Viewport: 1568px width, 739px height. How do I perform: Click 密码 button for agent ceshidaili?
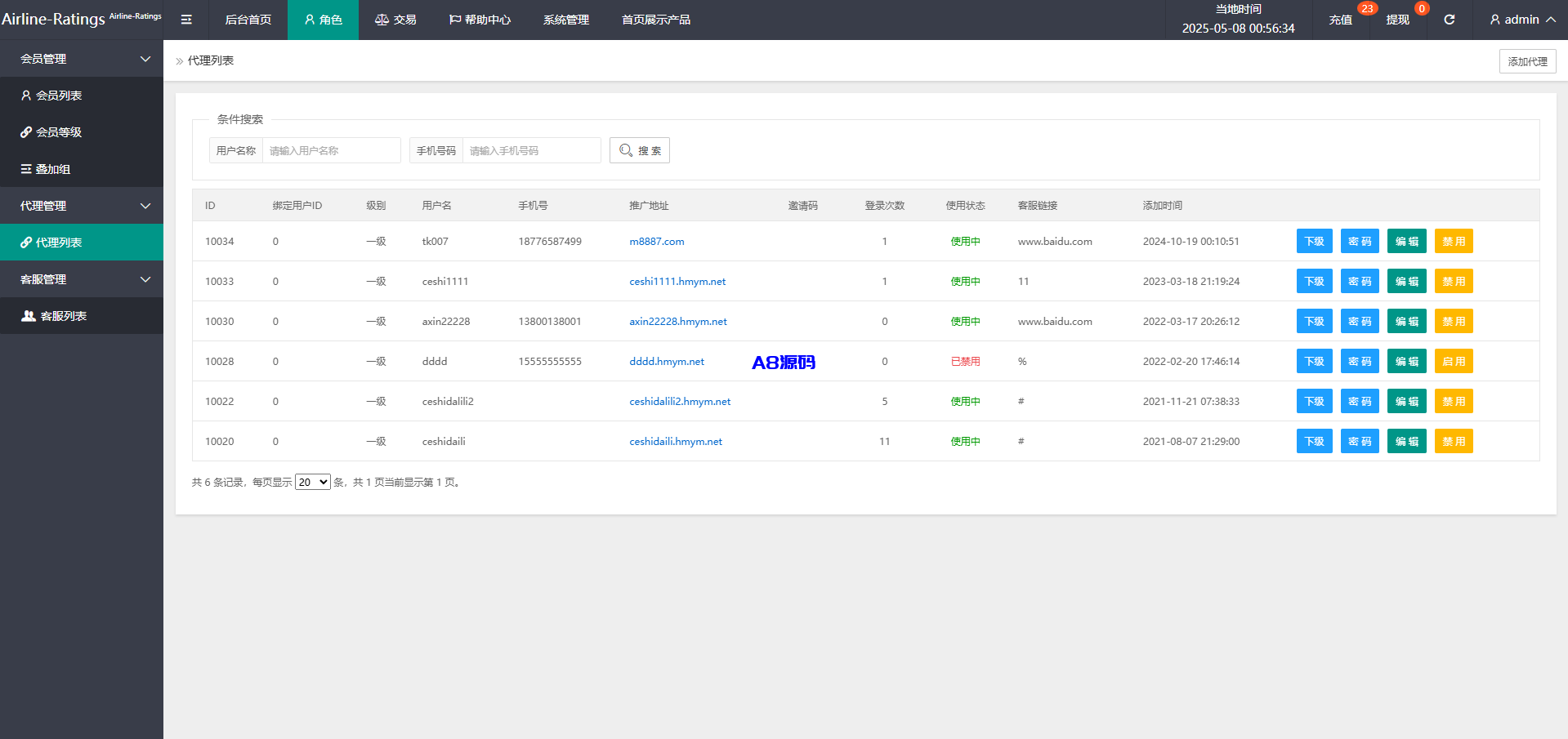(x=1360, y=441)
